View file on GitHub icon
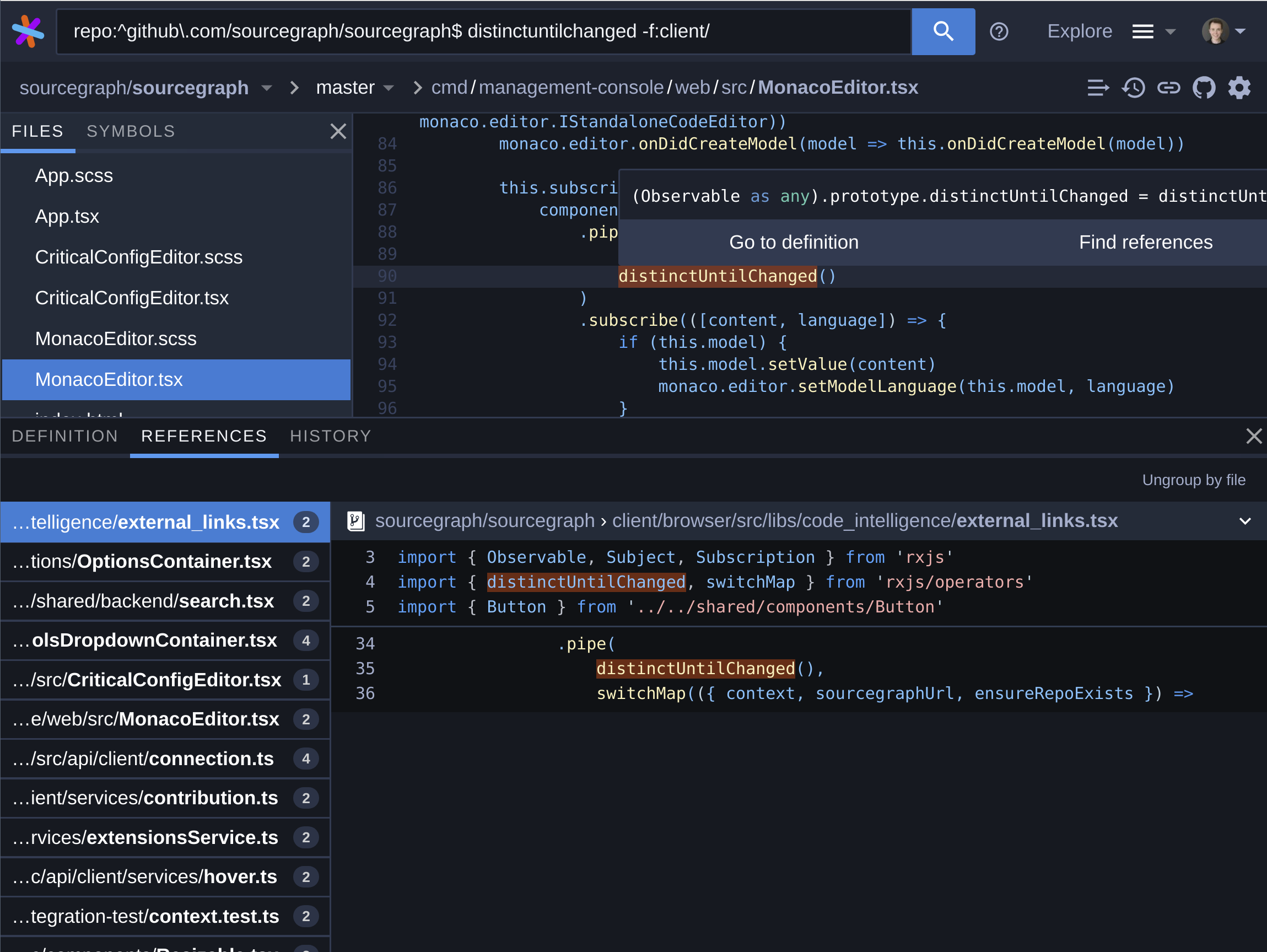The height and width of the screenshot is (952, 1267). pyautogui.click(x=1204, y=88)
